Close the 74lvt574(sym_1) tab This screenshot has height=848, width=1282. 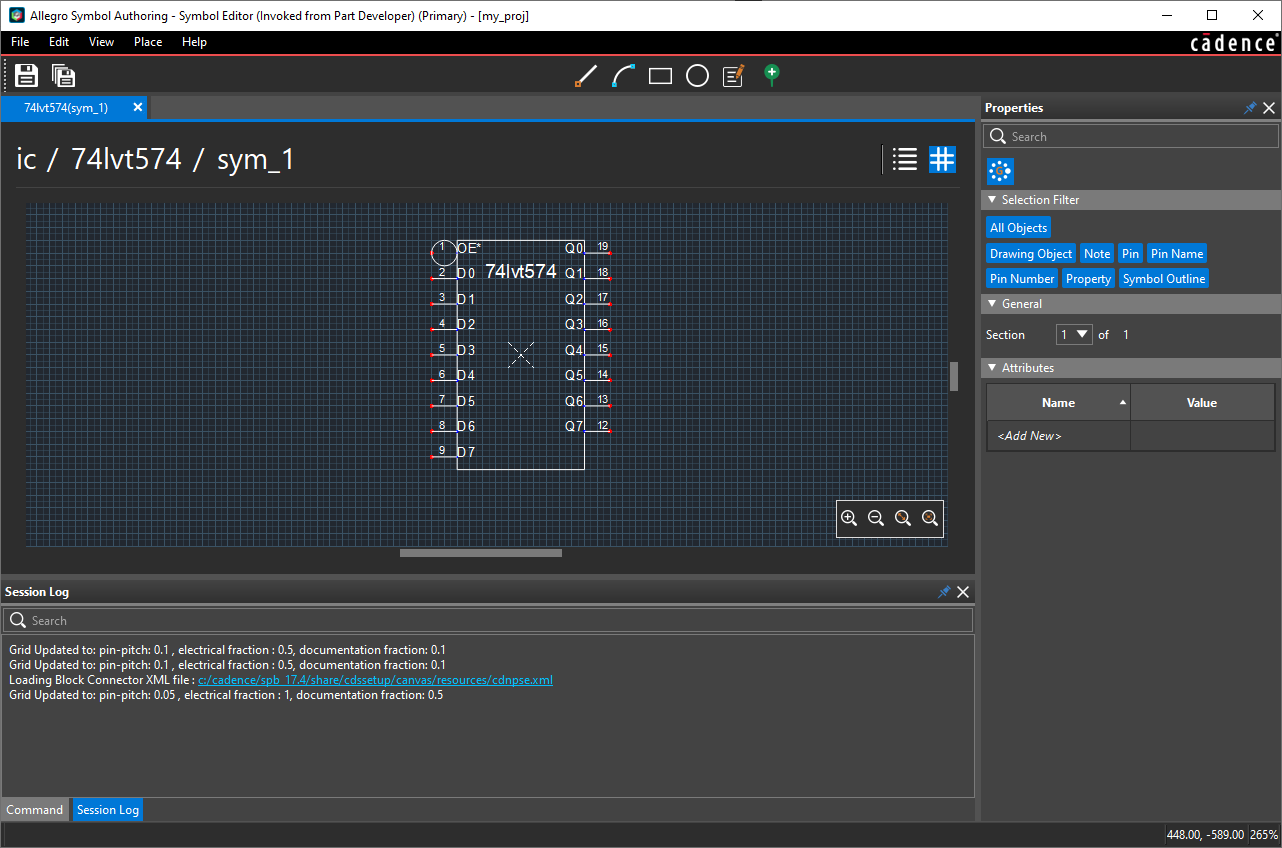click(138, 107)
